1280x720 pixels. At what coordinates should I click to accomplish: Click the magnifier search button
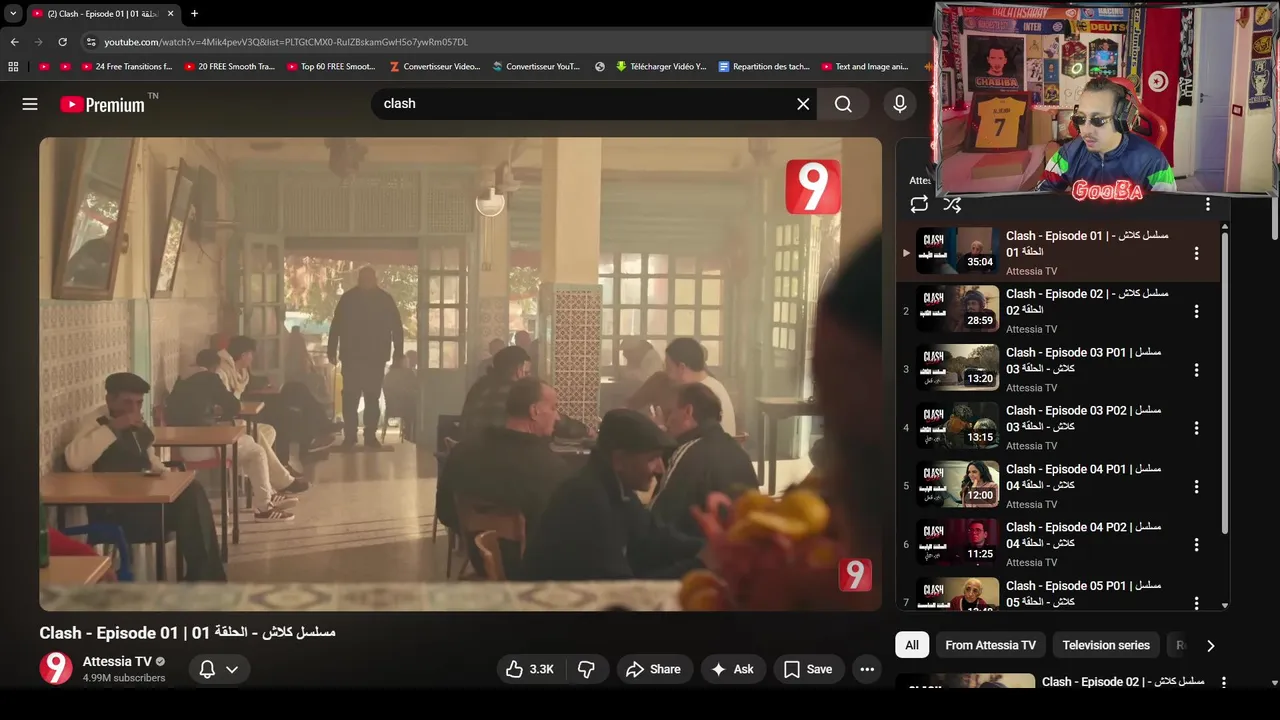[843, 104]
